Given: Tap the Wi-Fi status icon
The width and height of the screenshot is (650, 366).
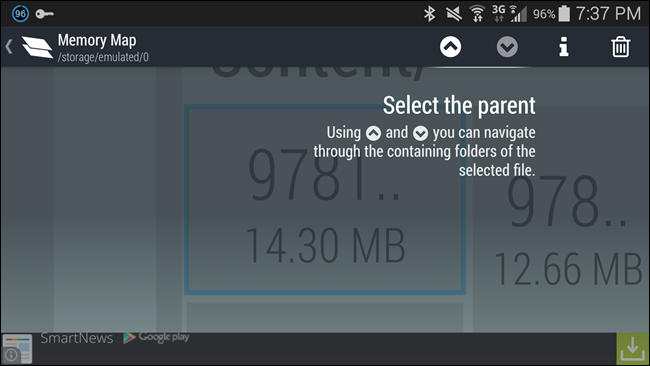Looking at the screenshot, I should [x=478, y=14].
